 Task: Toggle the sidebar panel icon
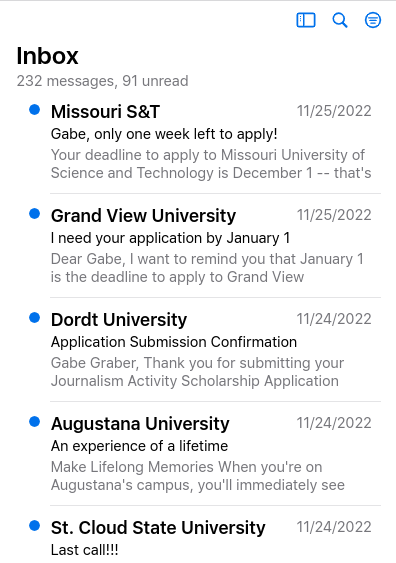tap(306, 20)
